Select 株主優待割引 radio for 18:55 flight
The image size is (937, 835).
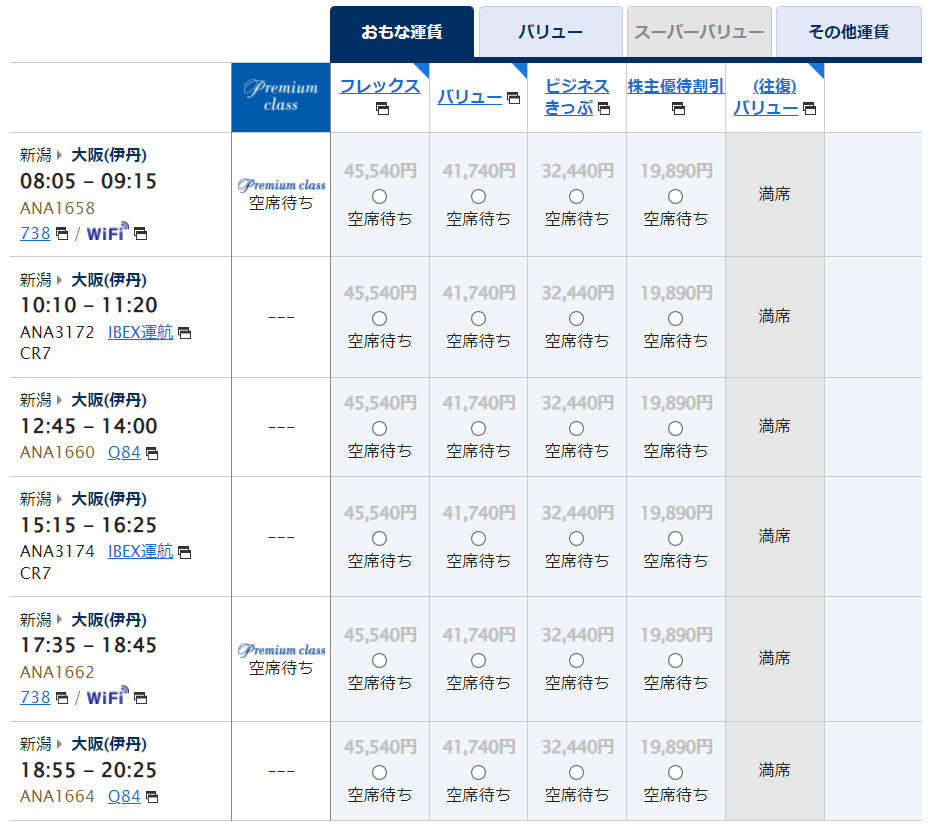click(676, 773)
